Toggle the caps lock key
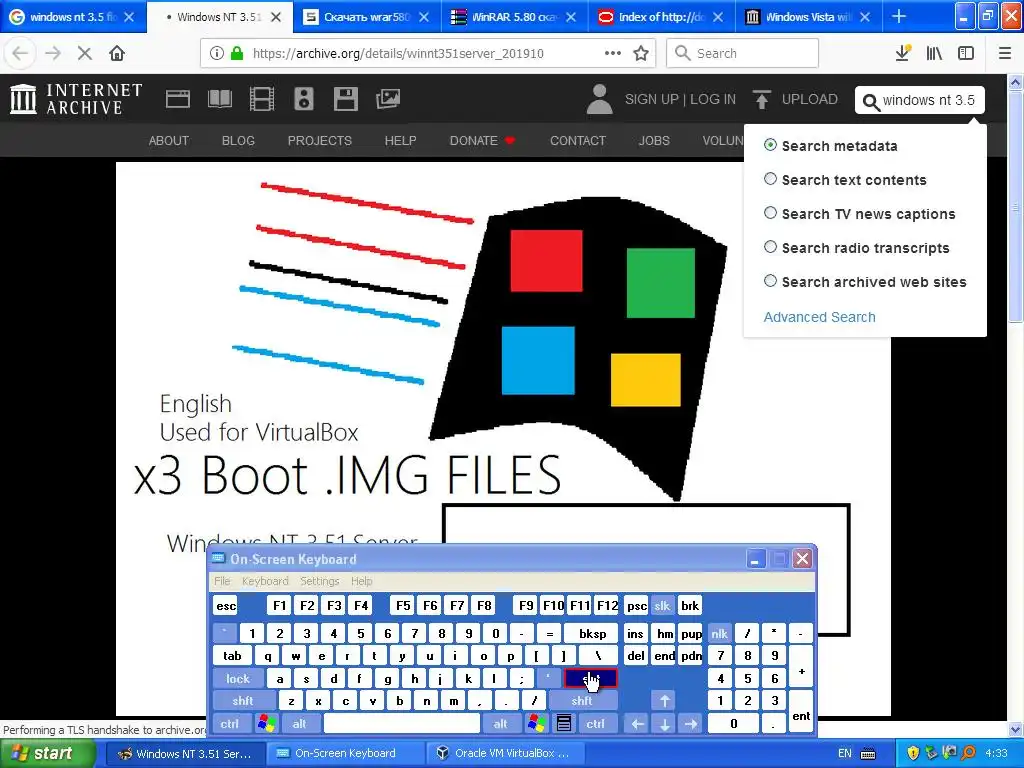The width and height of the screenshot is (1024, 768). 238,679
